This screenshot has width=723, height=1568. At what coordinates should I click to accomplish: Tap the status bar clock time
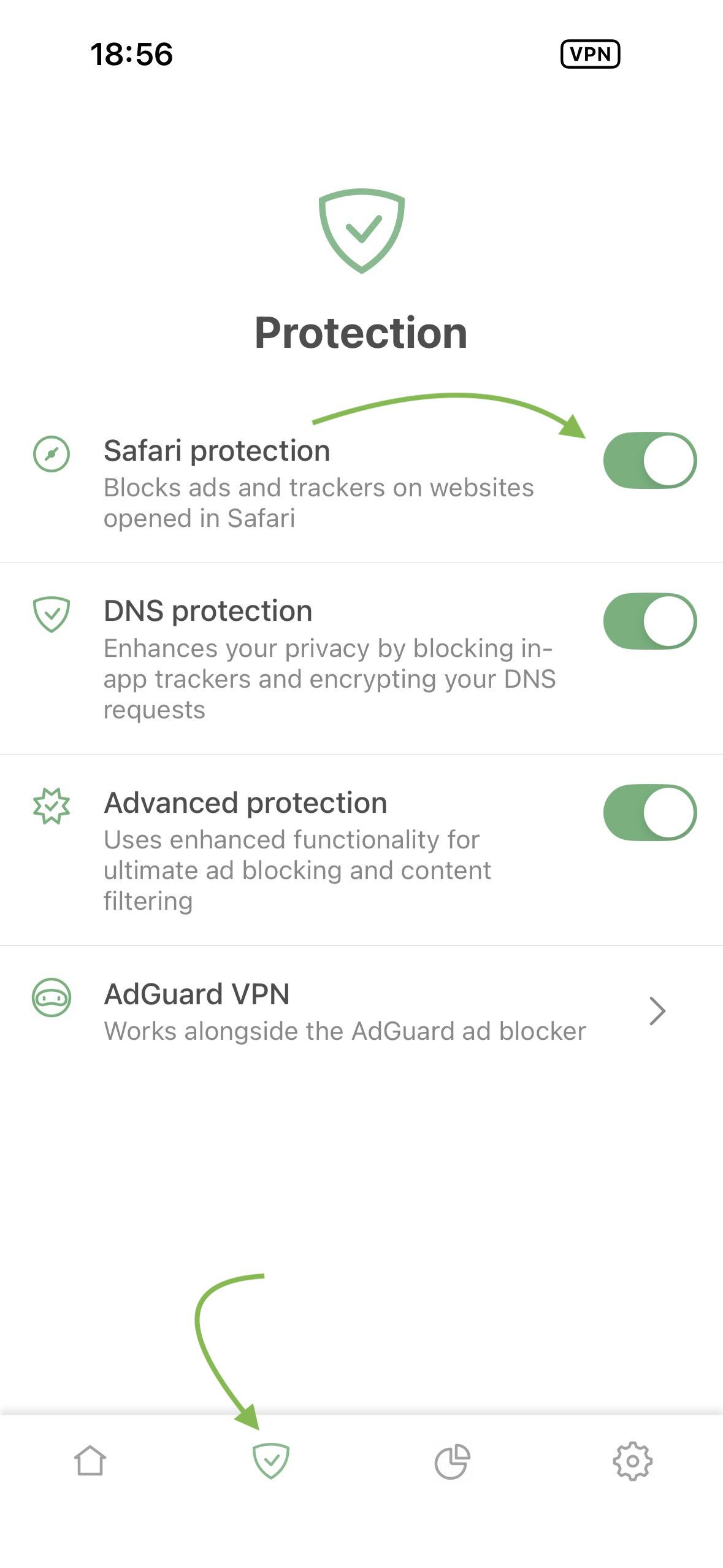pos(132,54)
